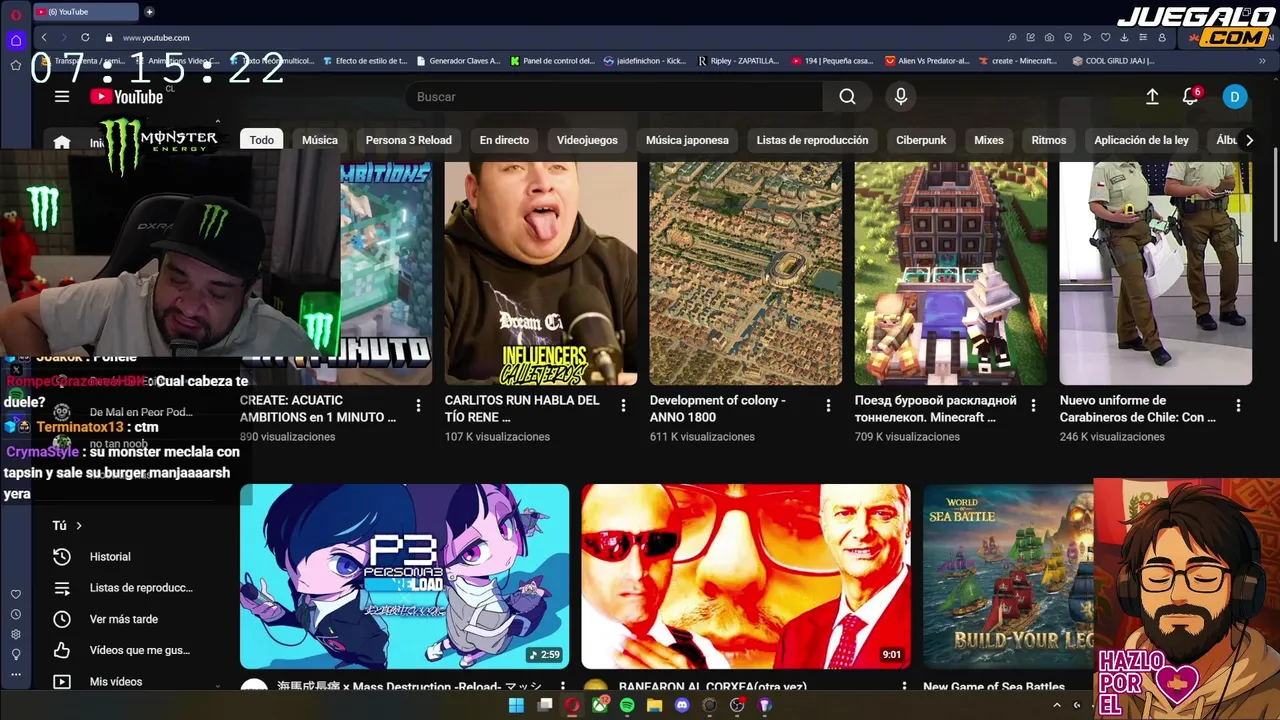This screenshot has width=1280, height=720.
Task: Open the Xbox app from the taskbar
Action: pyautogui.click(x=600, y=705)
